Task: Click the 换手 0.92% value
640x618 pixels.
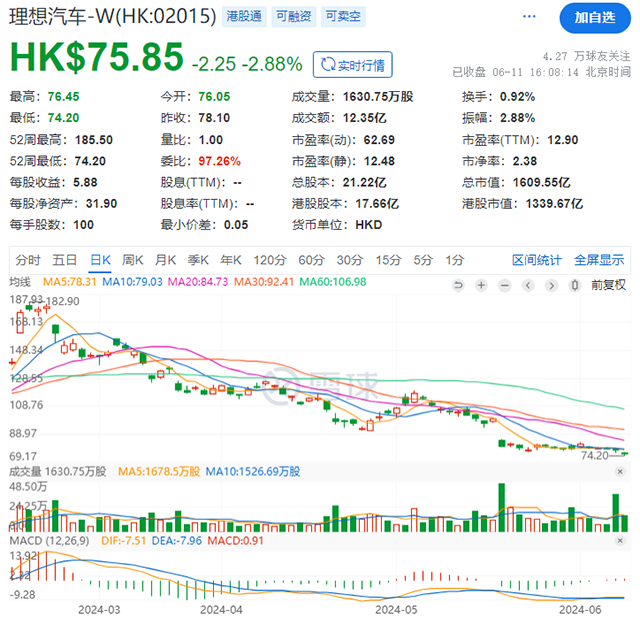Action: pos(517,97)
